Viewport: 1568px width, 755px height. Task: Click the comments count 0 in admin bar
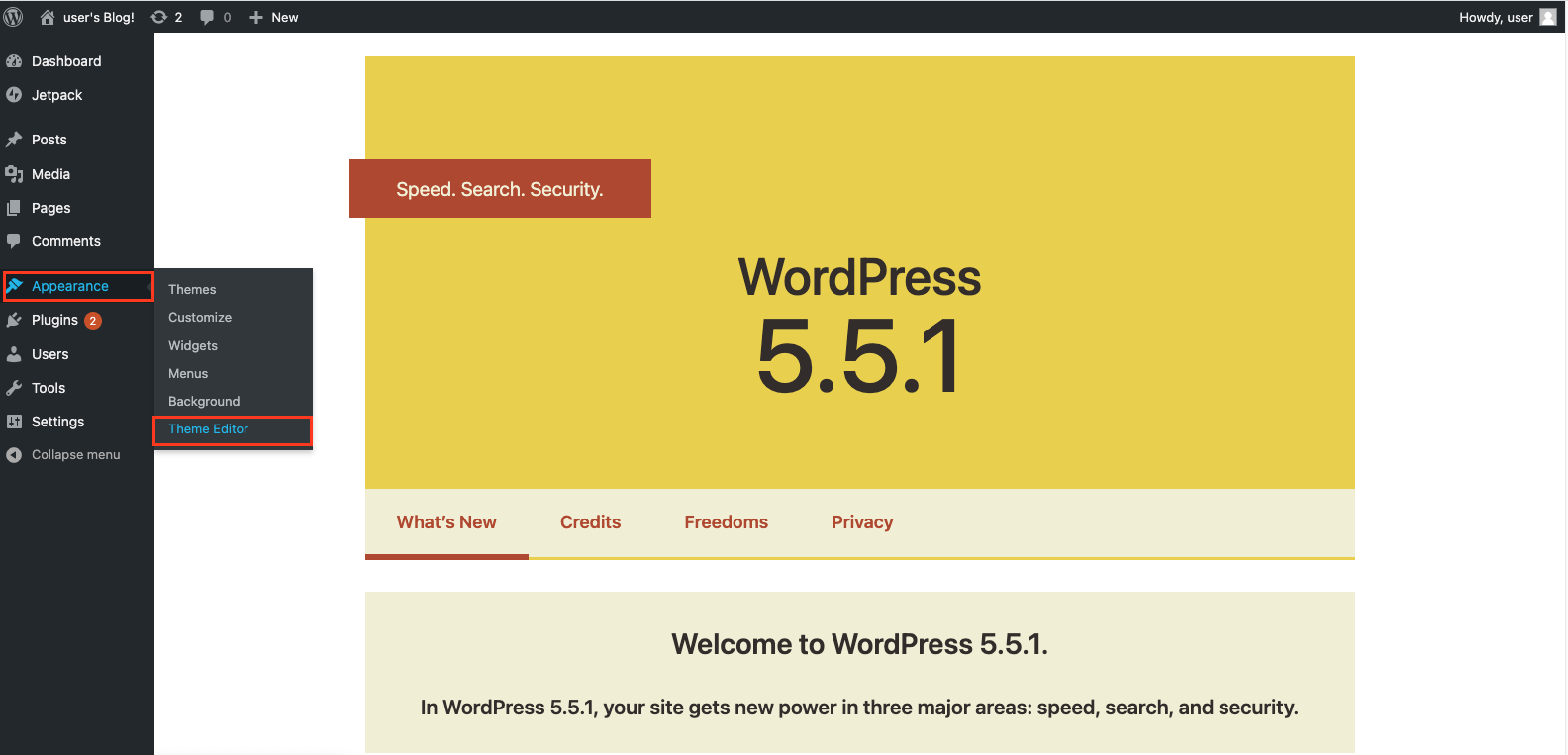[x=227, y=17]
